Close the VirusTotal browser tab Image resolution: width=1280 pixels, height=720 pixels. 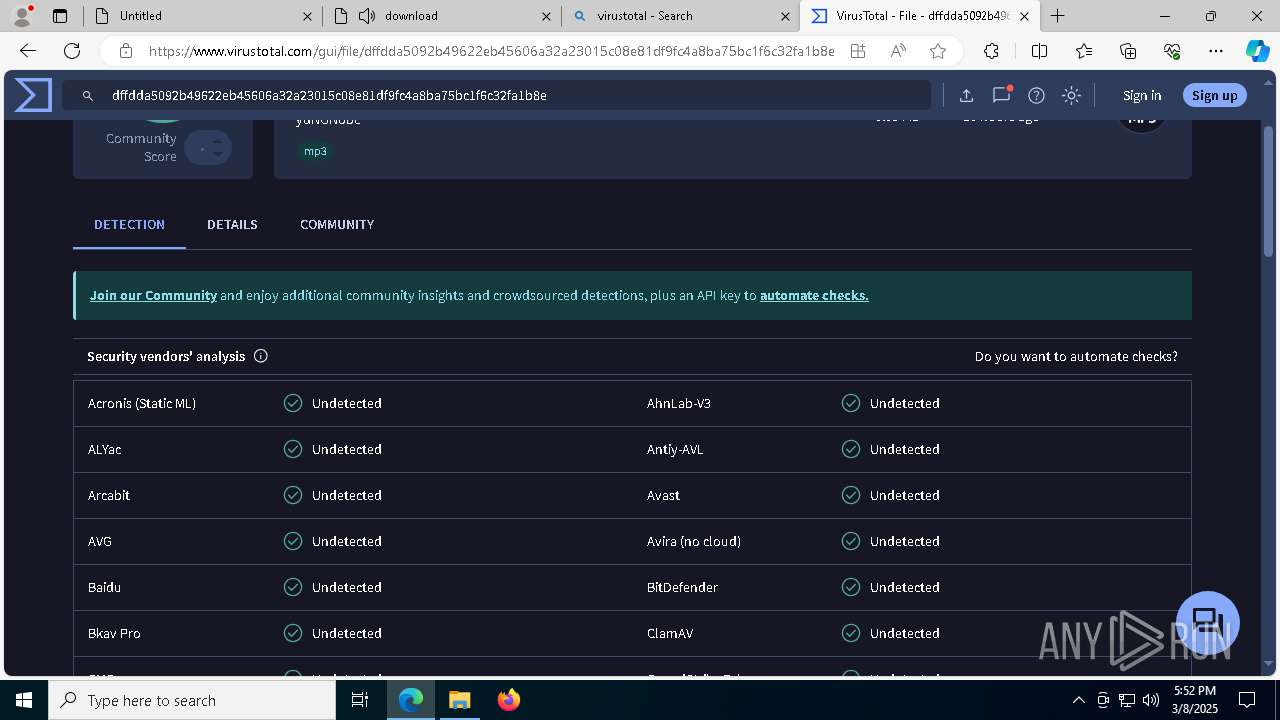(x=1024, y=16)
